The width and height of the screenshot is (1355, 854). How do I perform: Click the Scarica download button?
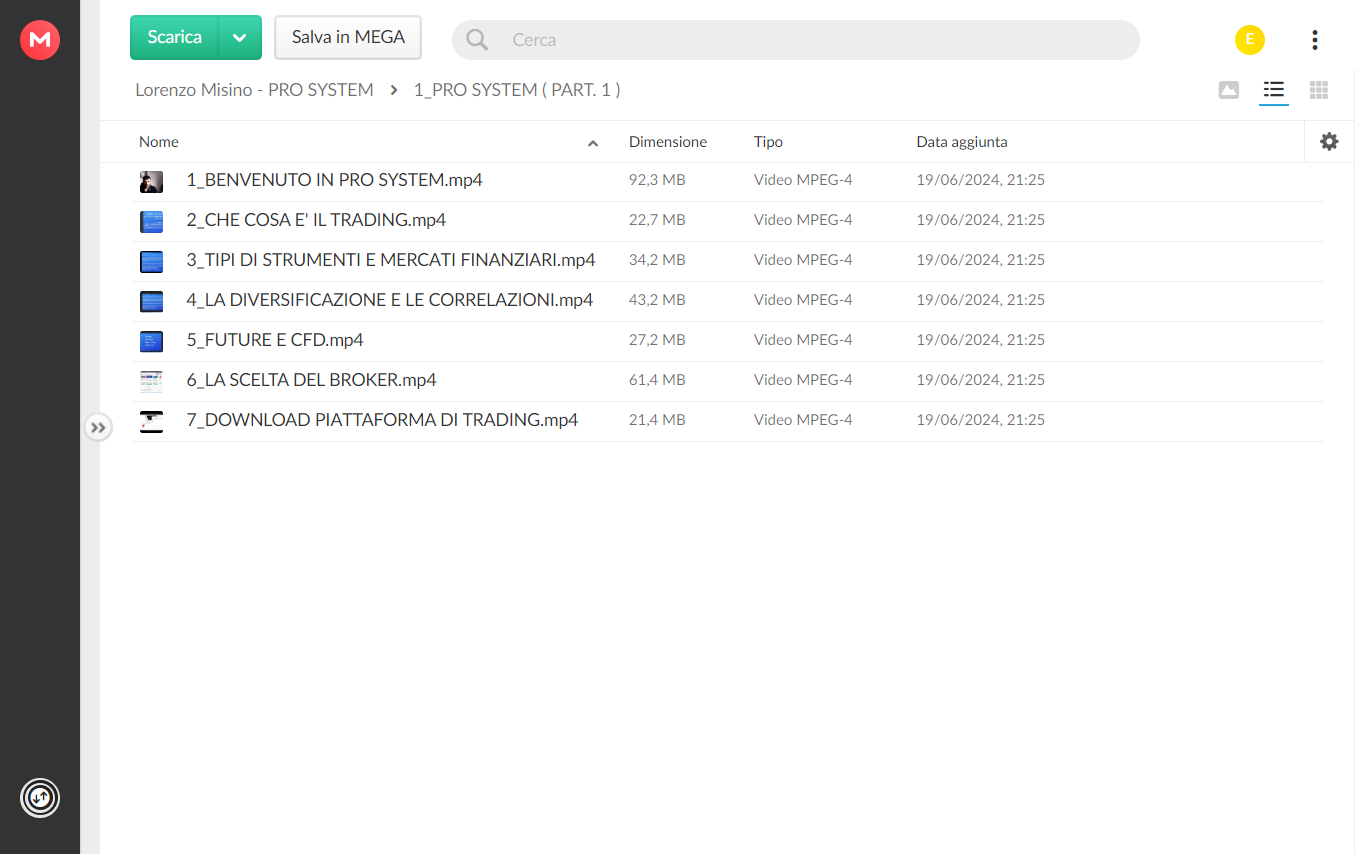click(174, 38)
